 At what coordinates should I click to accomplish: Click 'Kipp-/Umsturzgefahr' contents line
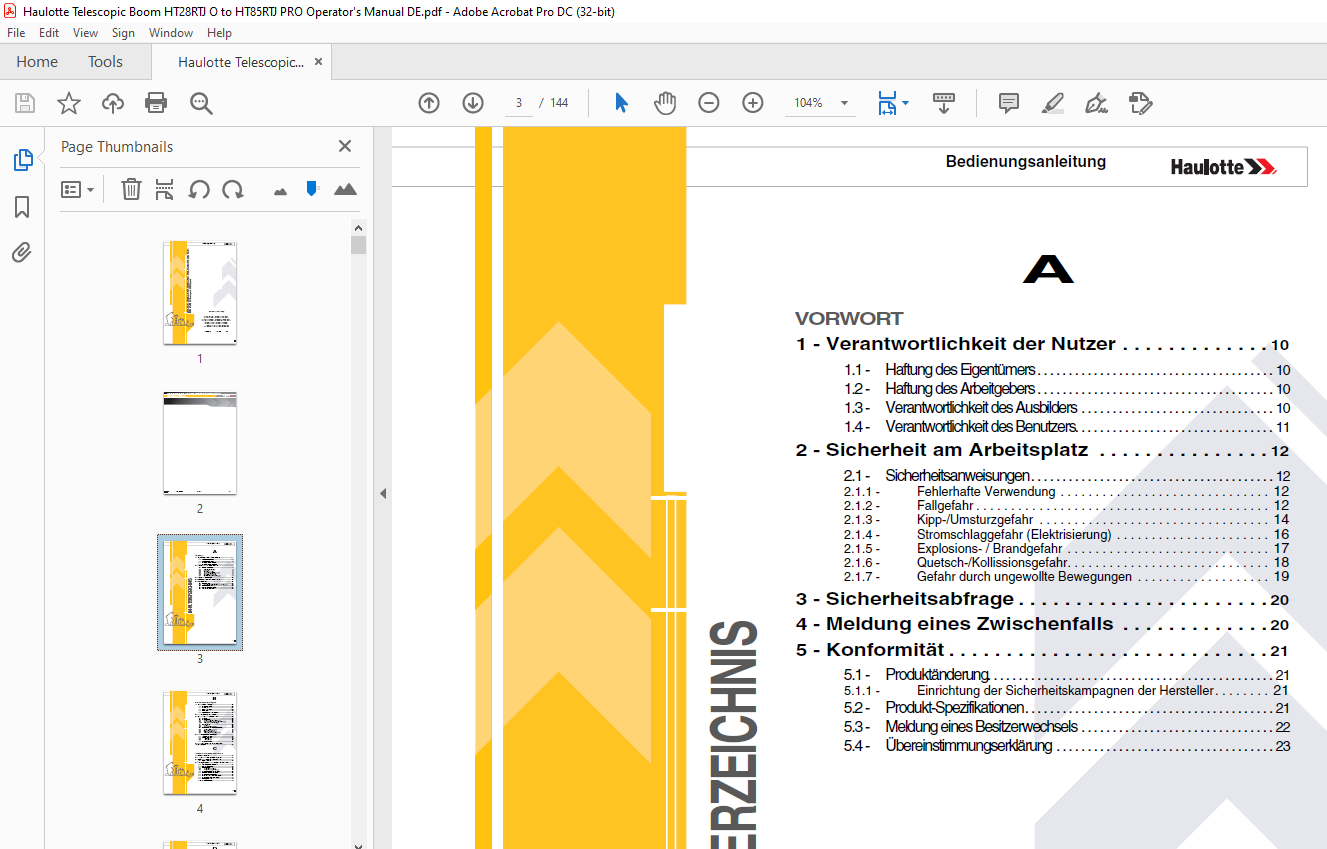coord(975,520)
